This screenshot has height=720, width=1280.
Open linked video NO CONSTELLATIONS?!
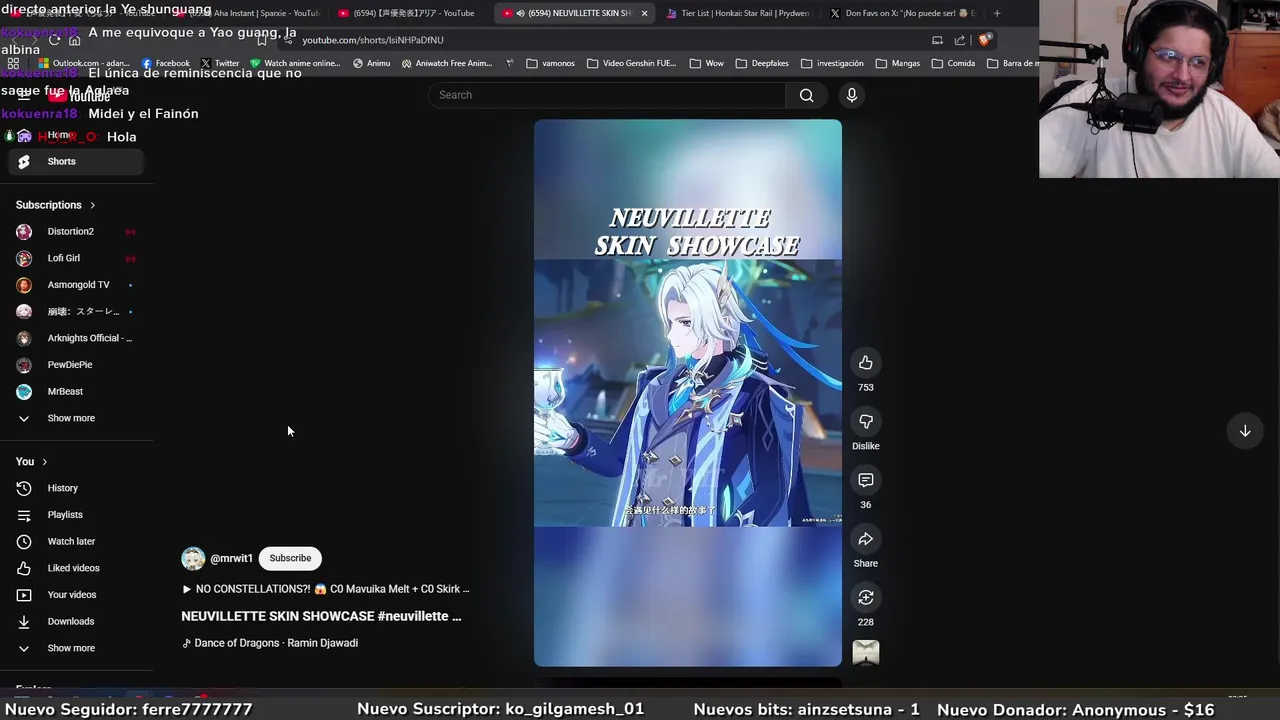(325, 589)
